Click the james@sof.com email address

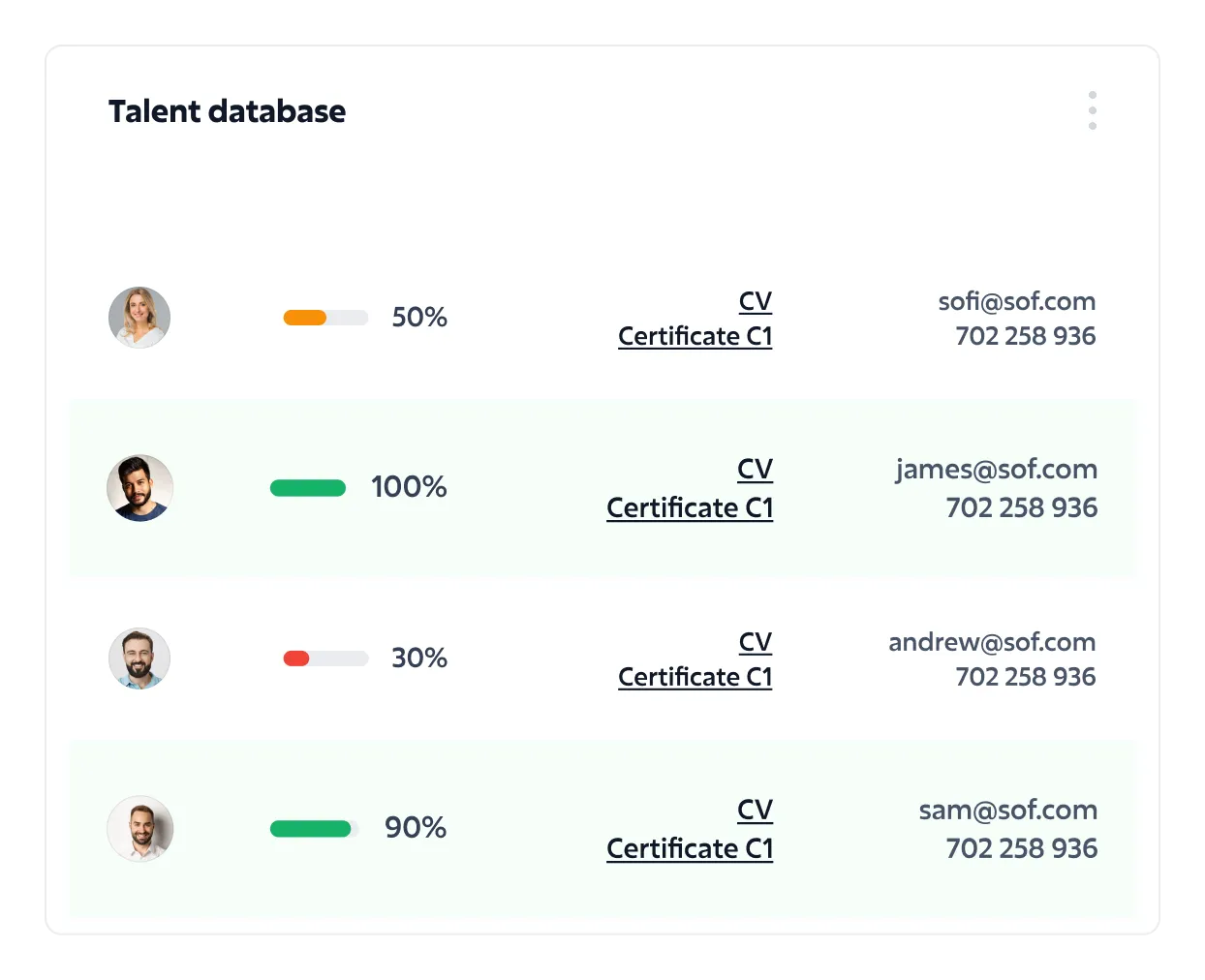pos(996,470)
